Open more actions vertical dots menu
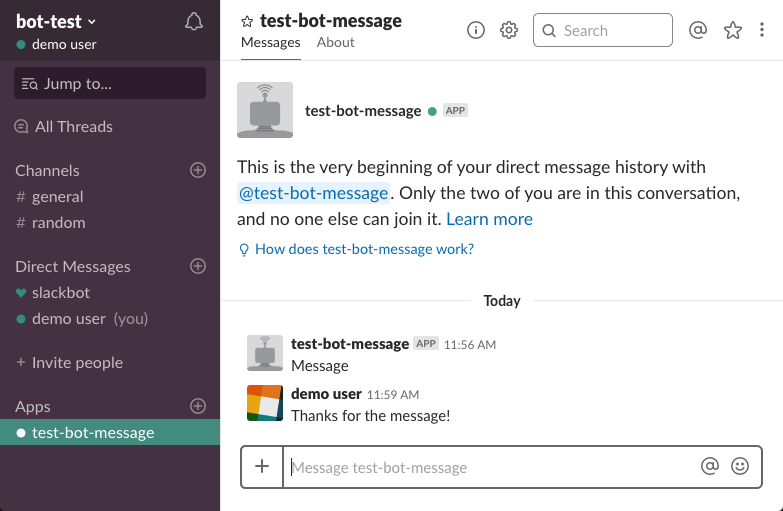 [x=763, y=30]
